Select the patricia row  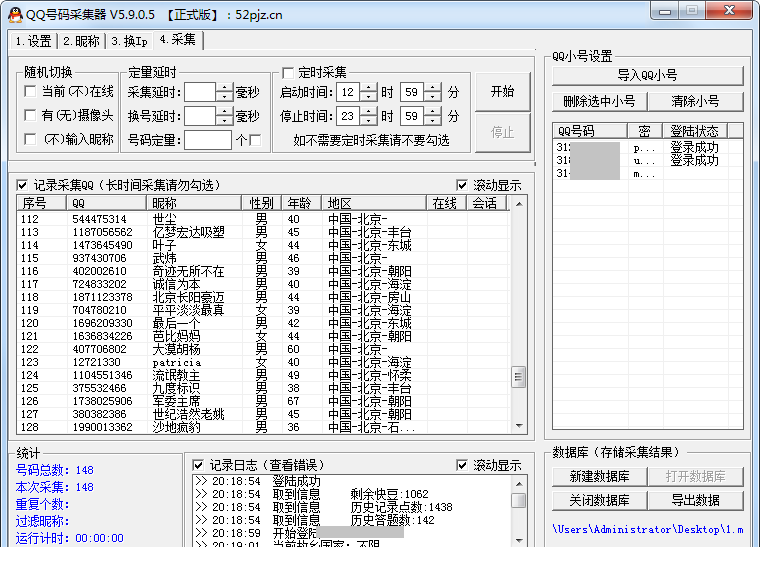(x=264, y=362)
